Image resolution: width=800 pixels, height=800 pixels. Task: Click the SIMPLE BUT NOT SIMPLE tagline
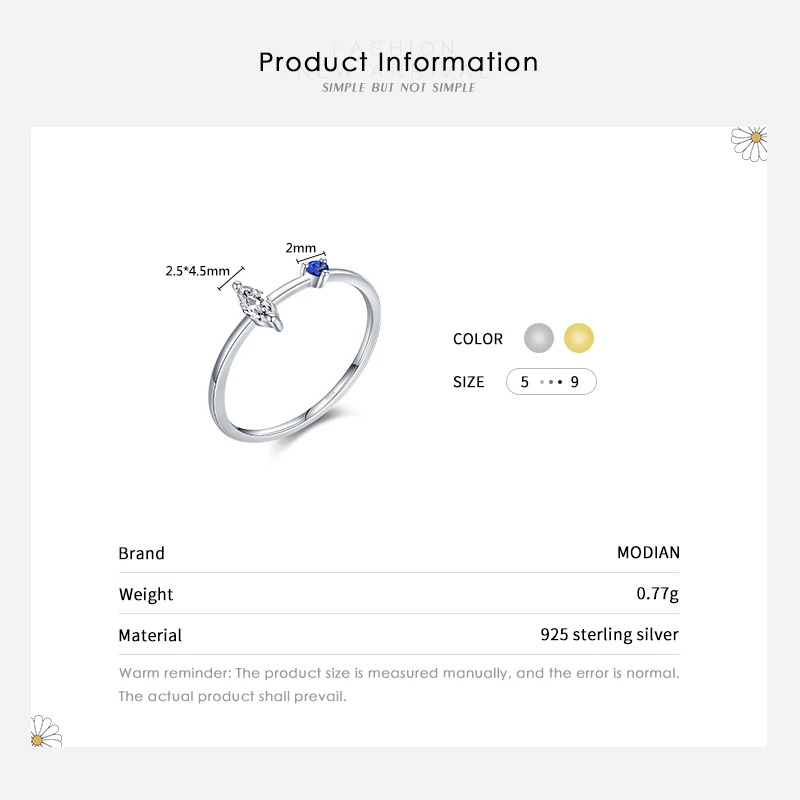coord(398,88)
